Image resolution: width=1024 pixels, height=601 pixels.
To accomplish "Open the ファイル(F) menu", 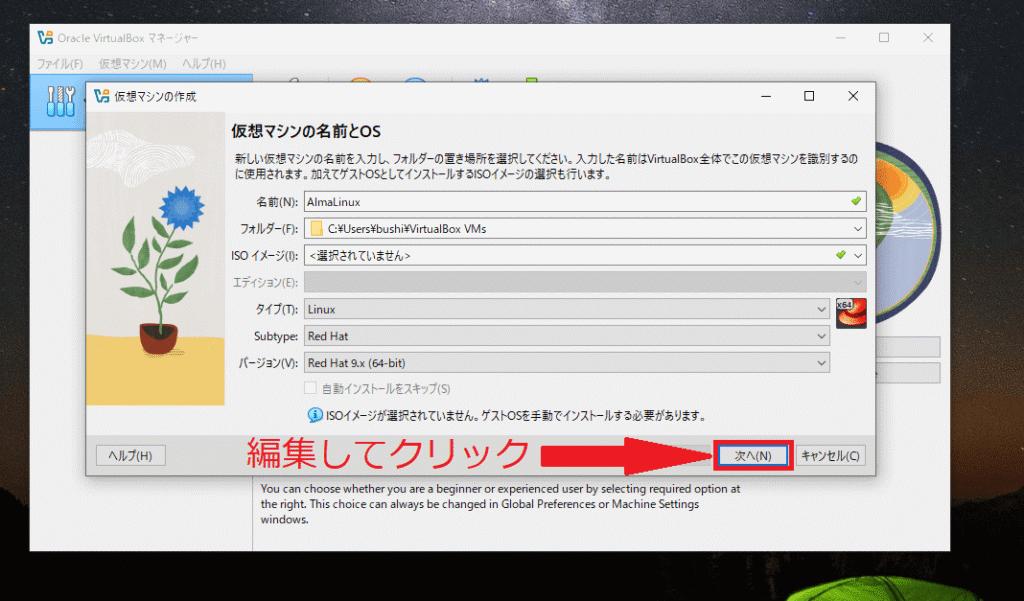I will [59, 63].
